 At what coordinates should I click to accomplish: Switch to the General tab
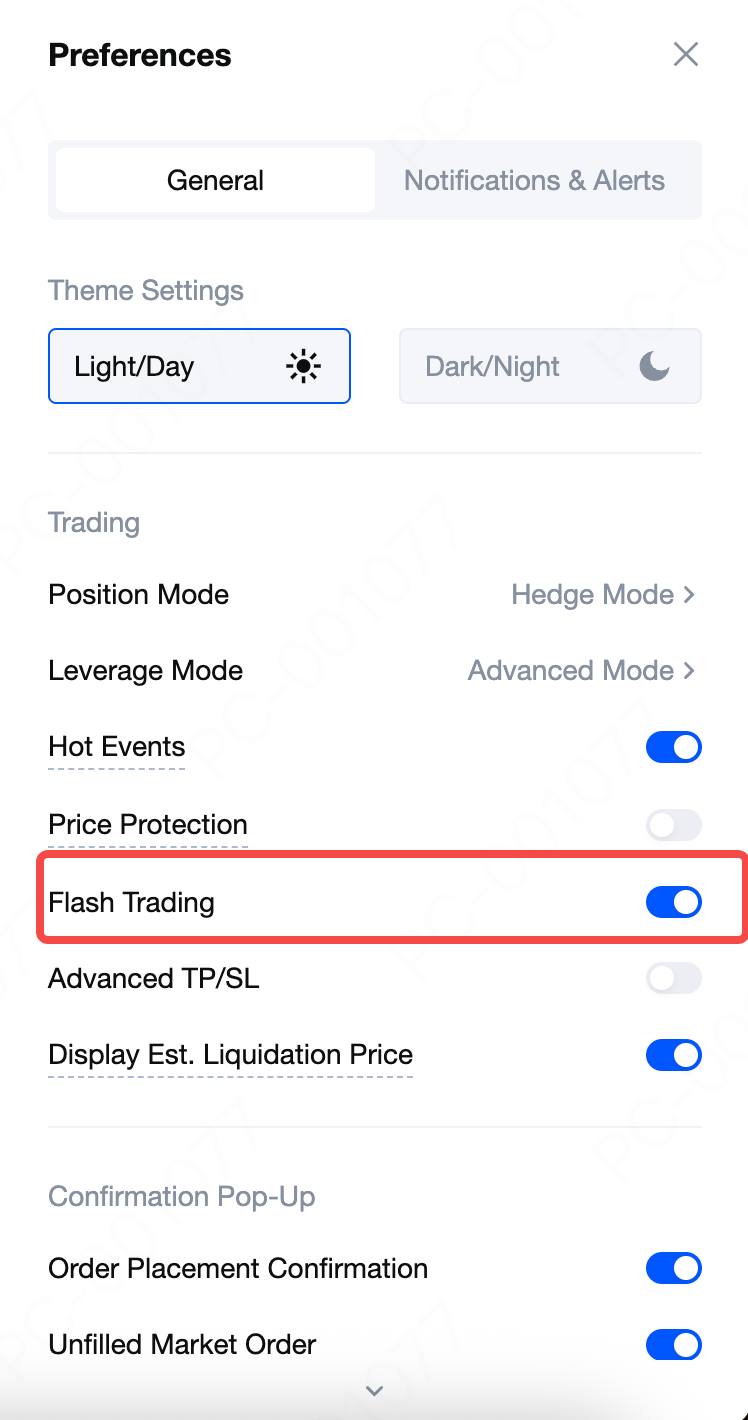pyautogui.click(x=215, y=181)
